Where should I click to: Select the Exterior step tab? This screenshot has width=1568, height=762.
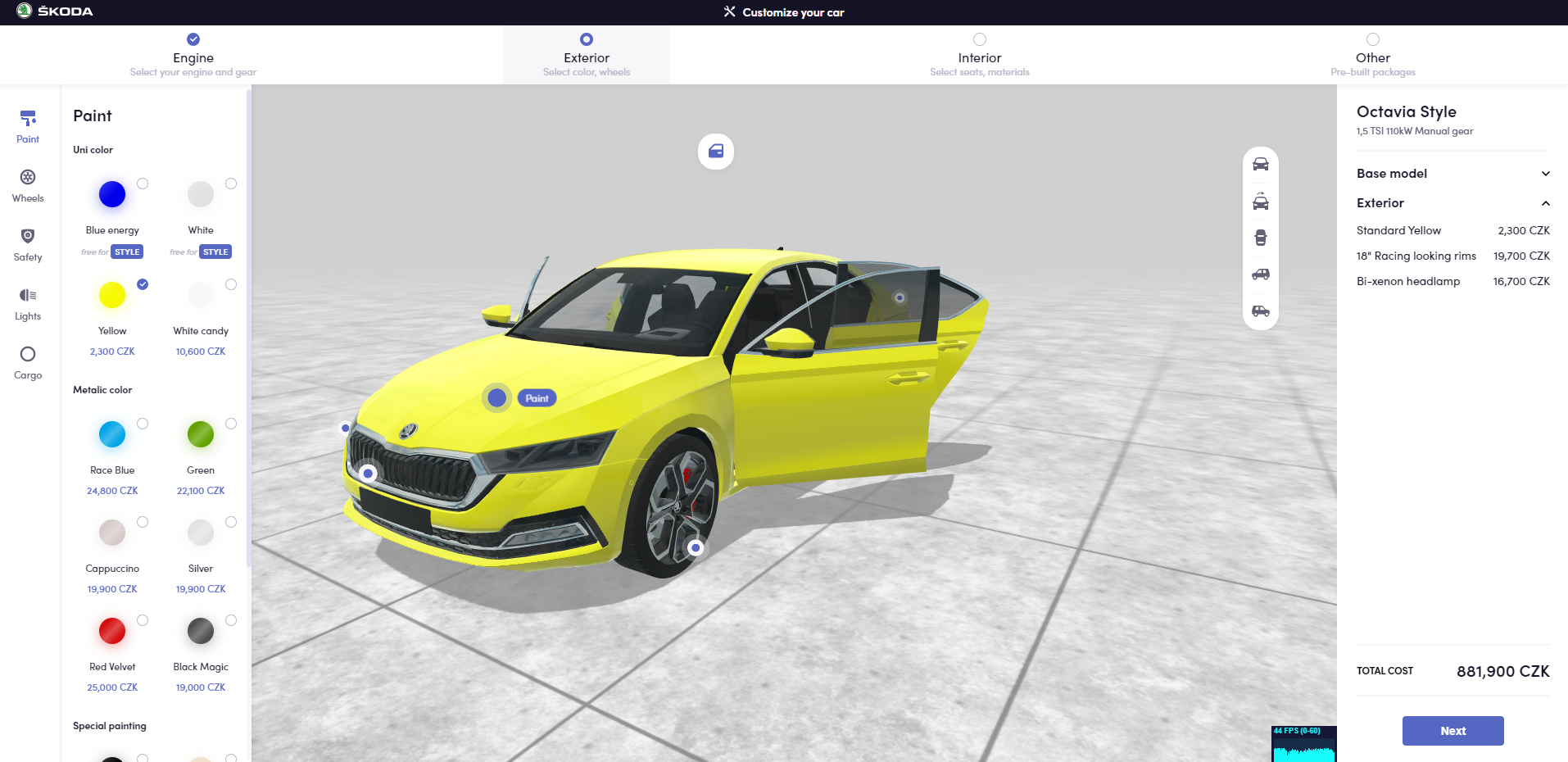click(587, 55)
